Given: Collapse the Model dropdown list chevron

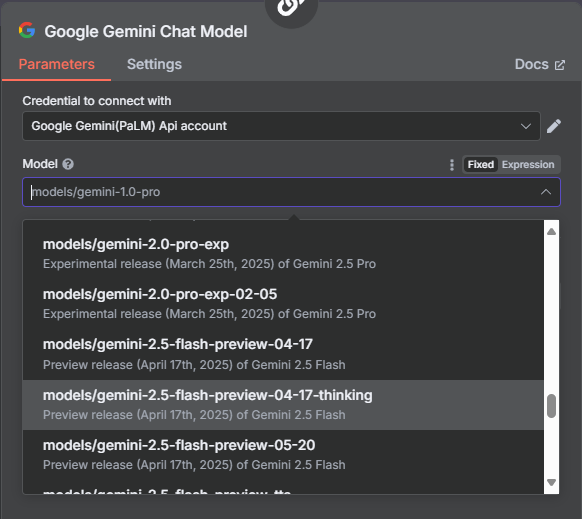Looking at the screenshot, I should point(546,192).
